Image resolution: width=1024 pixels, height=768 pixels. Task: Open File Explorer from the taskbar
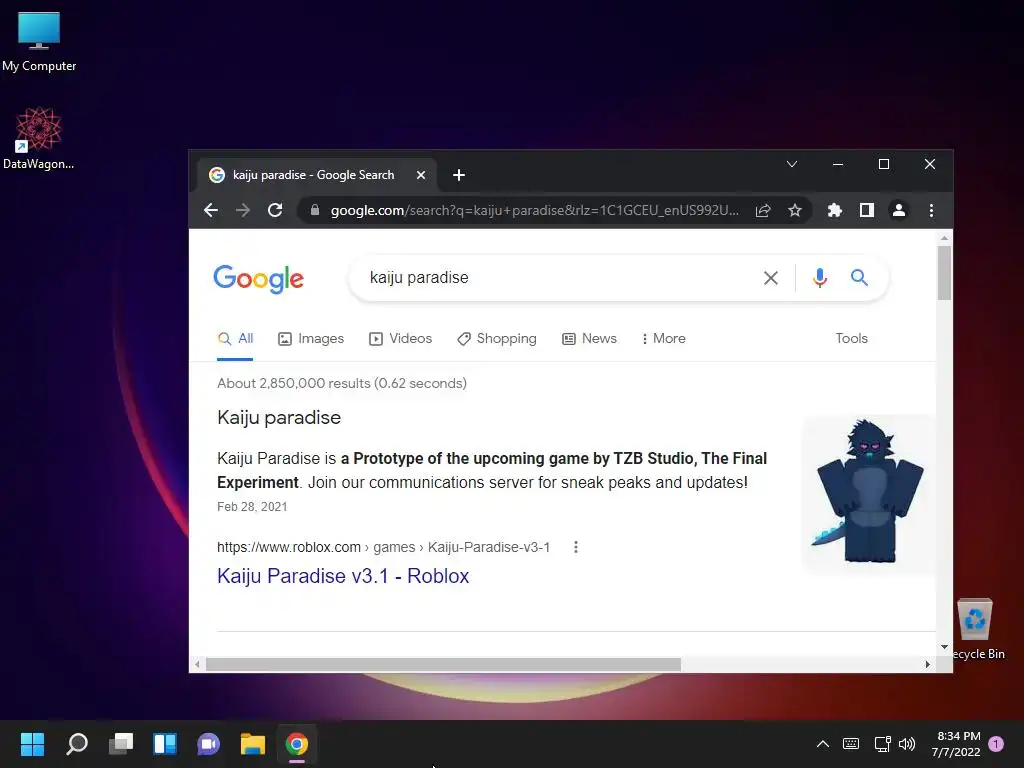point(252,744)
